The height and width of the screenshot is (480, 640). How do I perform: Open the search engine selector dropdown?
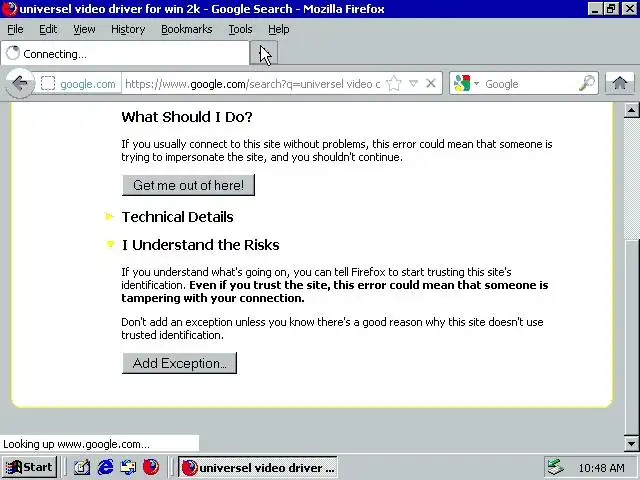tap(476, 84)
